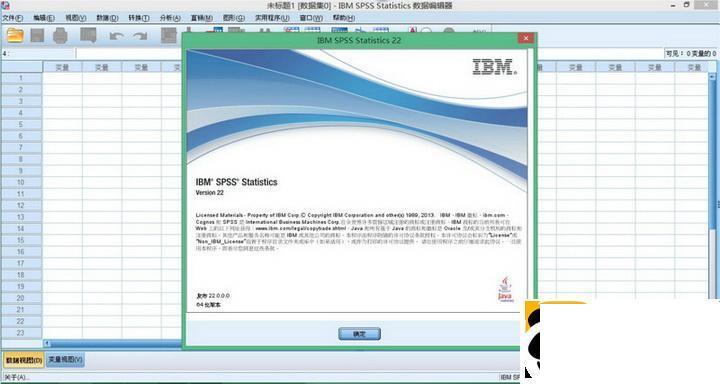
Task: Click the pane split handle on right edge
Action: [x=718, y=204]
